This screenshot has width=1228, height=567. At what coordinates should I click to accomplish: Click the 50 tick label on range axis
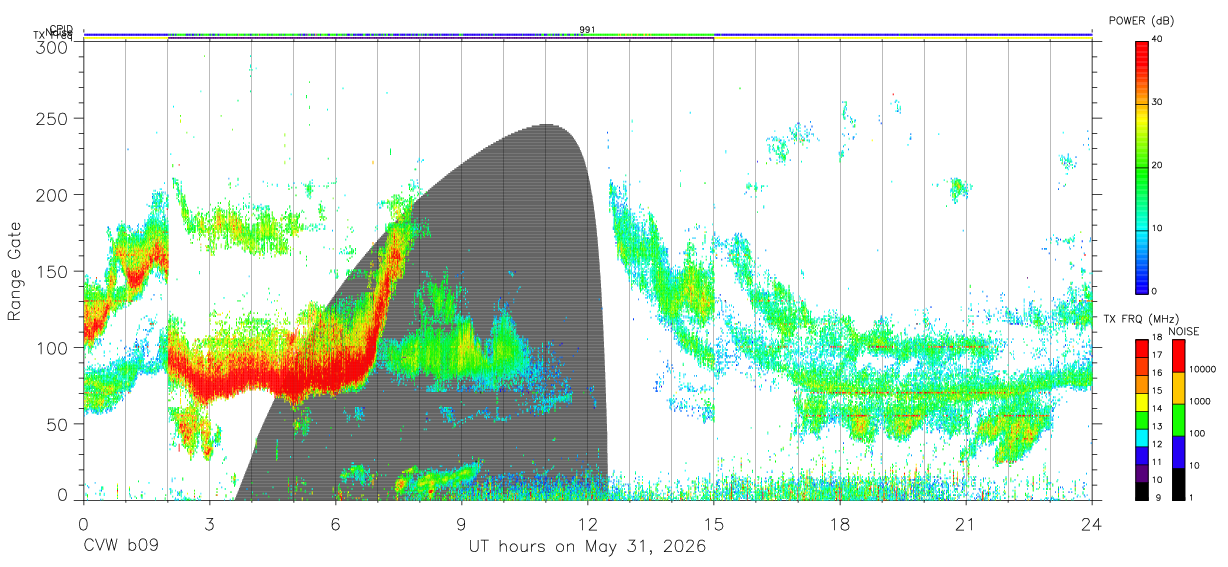point(56,424)
